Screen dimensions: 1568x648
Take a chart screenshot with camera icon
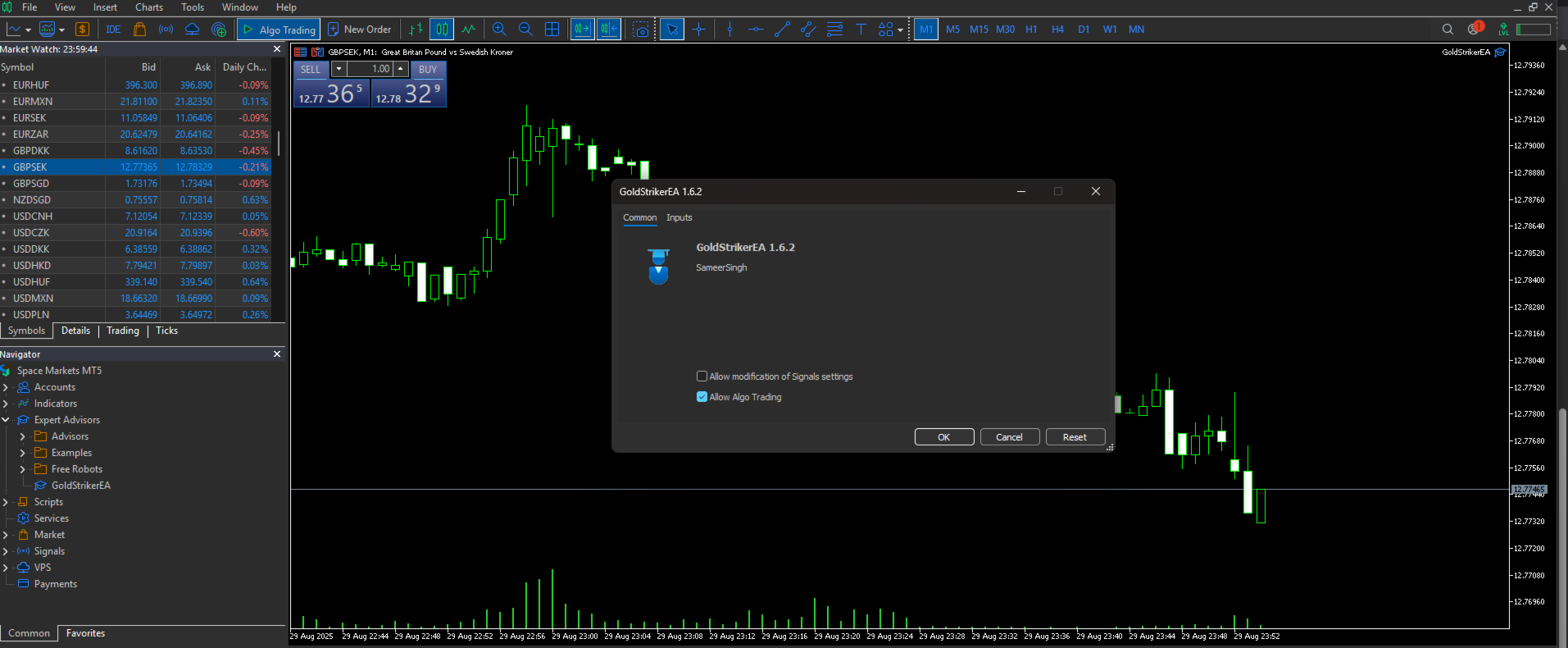641,30
